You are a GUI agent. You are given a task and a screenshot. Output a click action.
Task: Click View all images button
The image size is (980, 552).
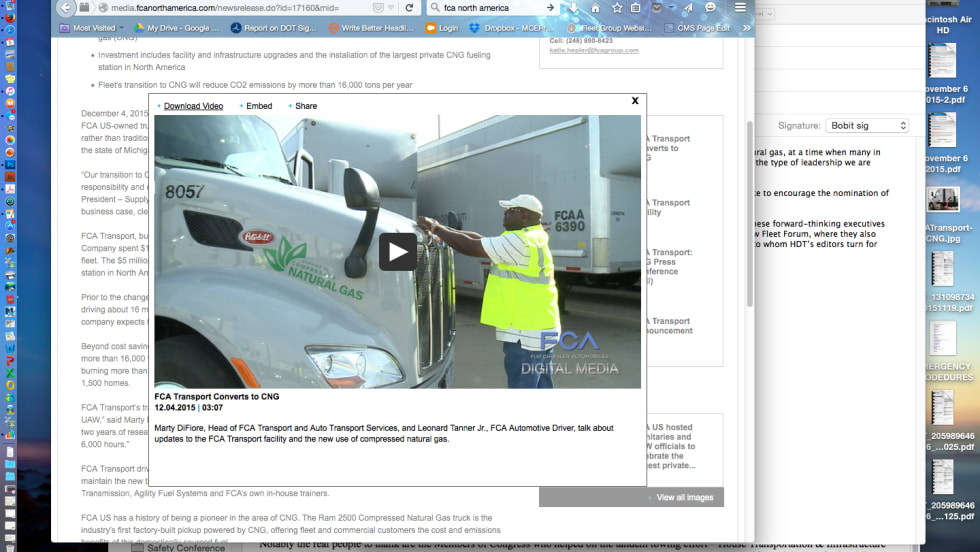[685, 497]
